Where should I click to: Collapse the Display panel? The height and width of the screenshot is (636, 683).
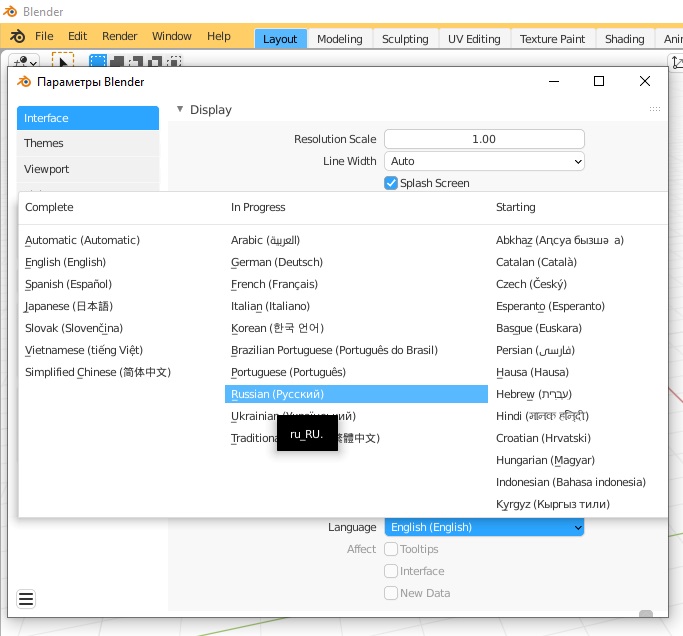click(x=180, y=109)
